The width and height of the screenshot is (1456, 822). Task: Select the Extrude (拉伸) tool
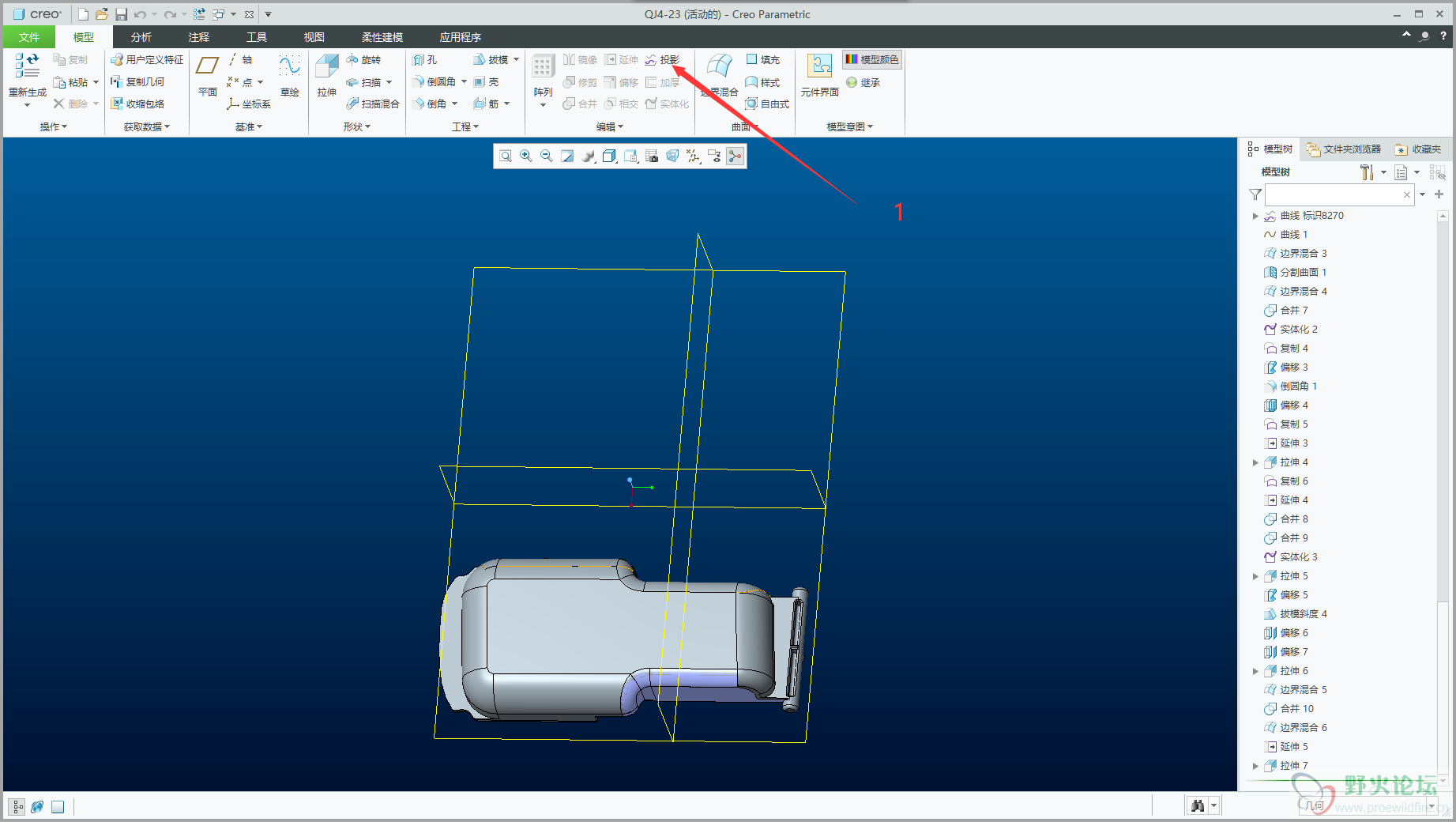click(x=327, y=76)
